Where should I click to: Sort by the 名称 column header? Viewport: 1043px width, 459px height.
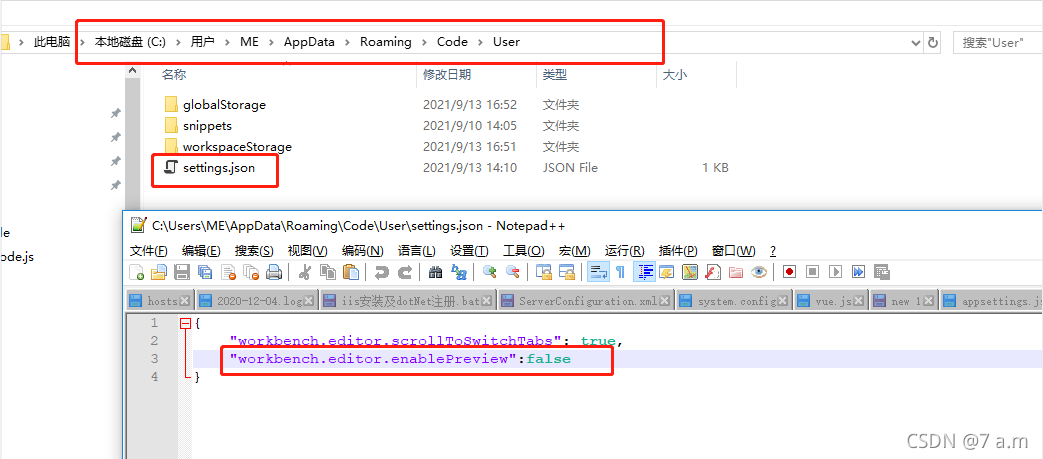click(x=174, y=75)
